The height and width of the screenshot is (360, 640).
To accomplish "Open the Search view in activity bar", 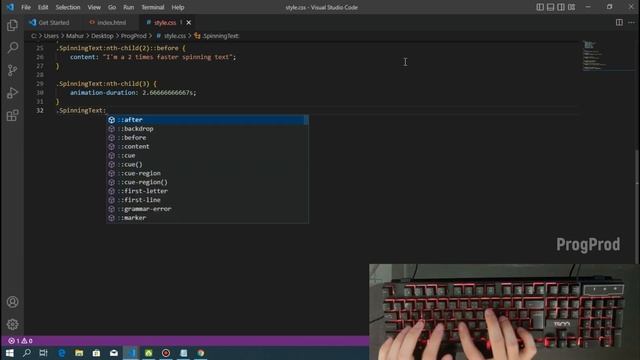I will (12, 48).
